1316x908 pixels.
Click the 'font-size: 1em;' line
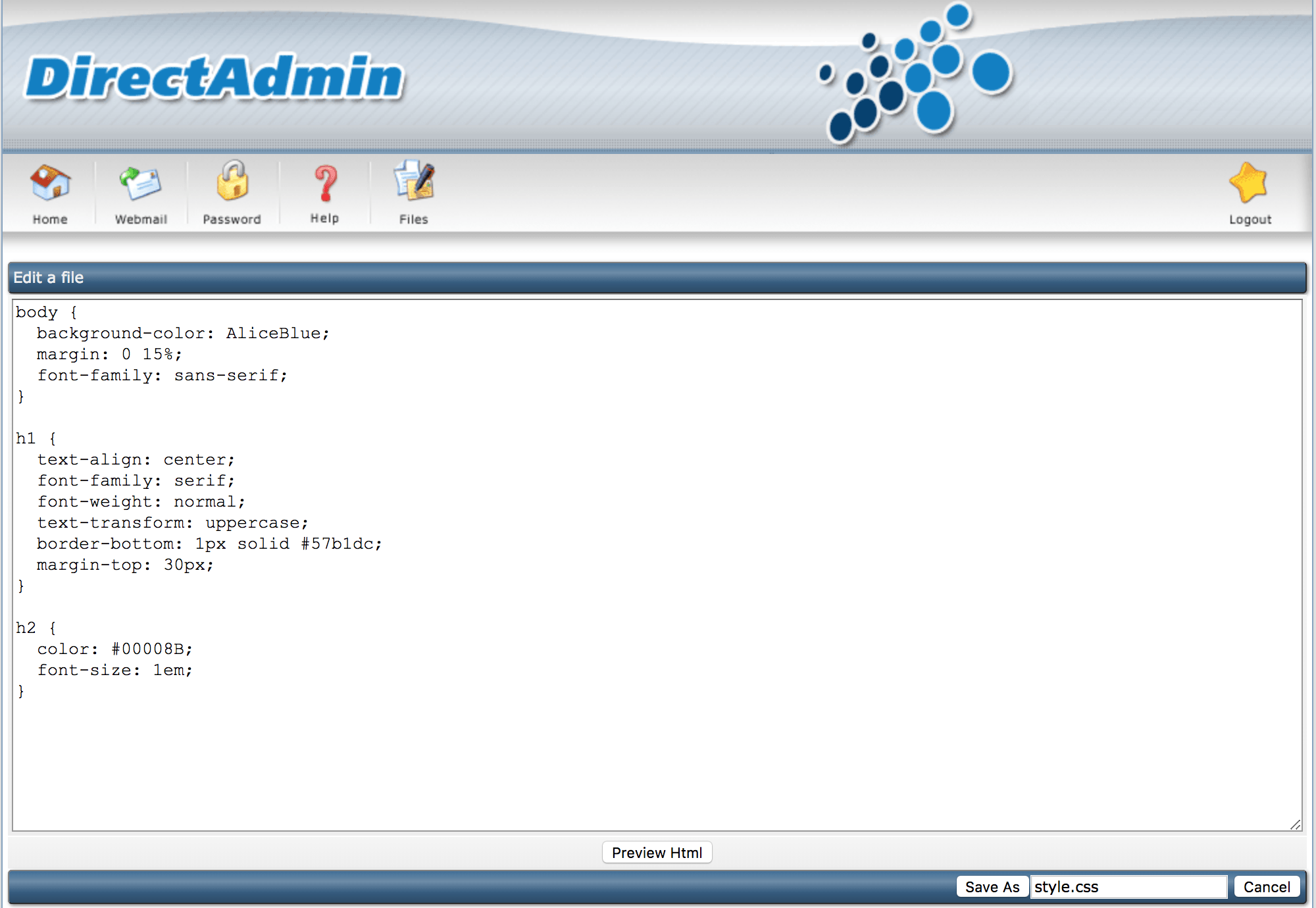114,670
